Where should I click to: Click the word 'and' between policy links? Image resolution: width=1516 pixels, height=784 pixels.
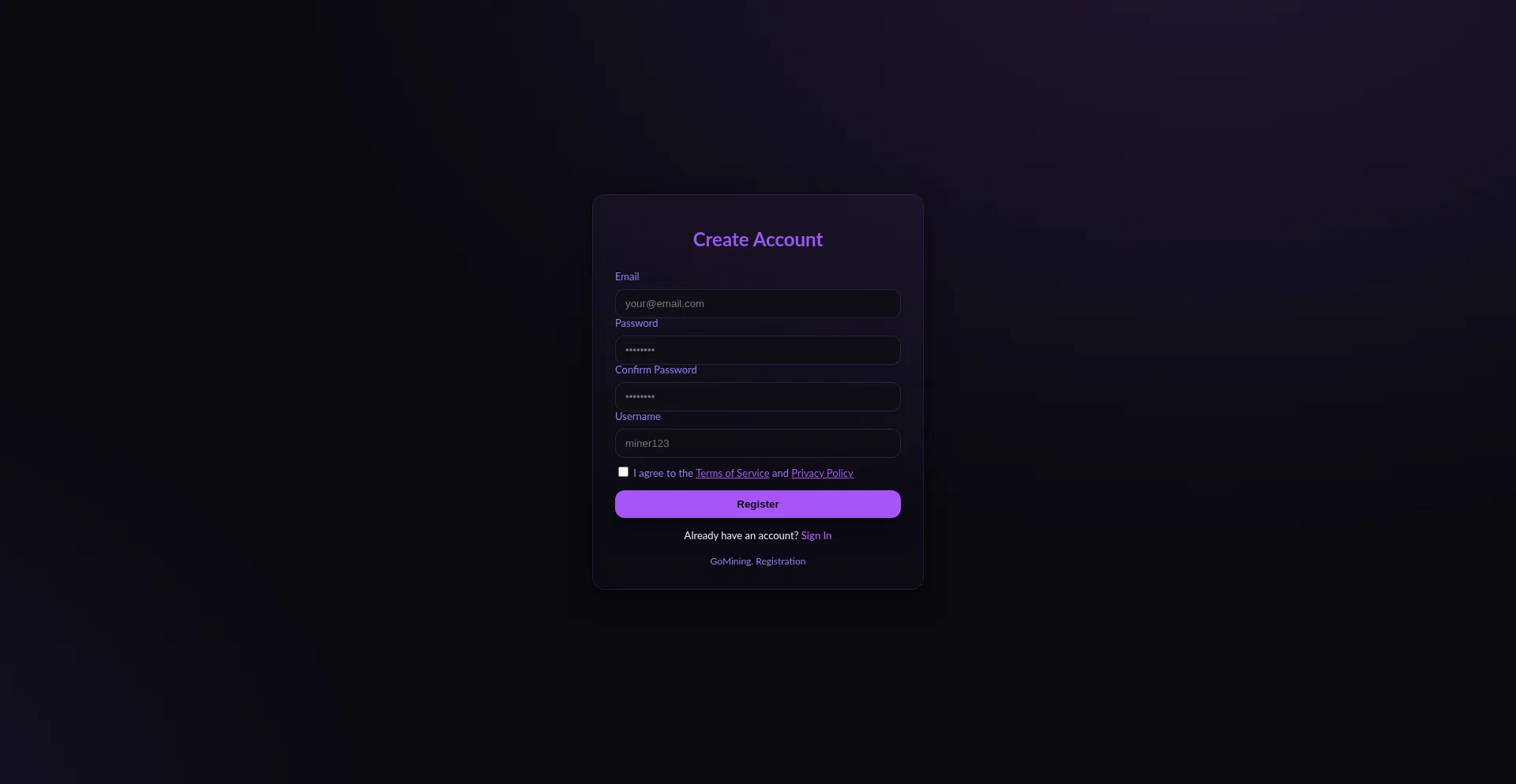tap(780, 473)
